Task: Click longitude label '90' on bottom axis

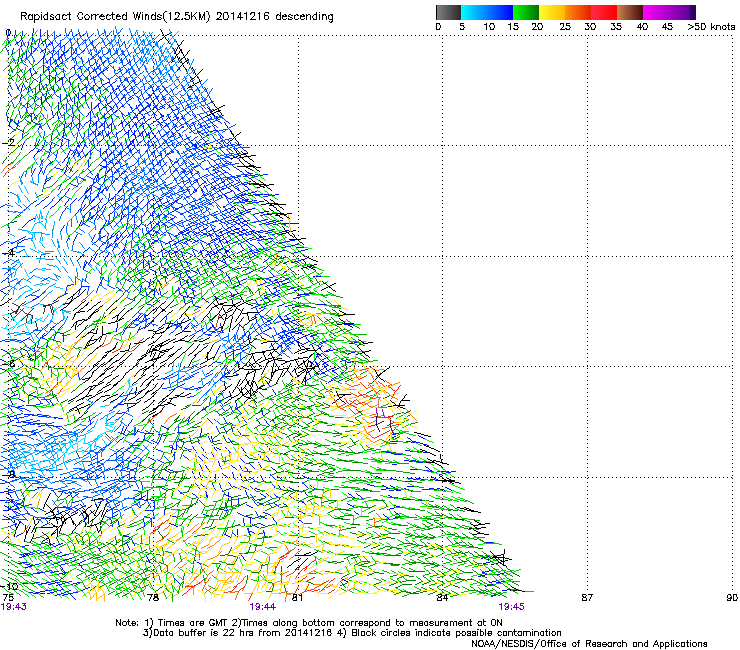Action: pyautogui.click(x=732, y=598)
